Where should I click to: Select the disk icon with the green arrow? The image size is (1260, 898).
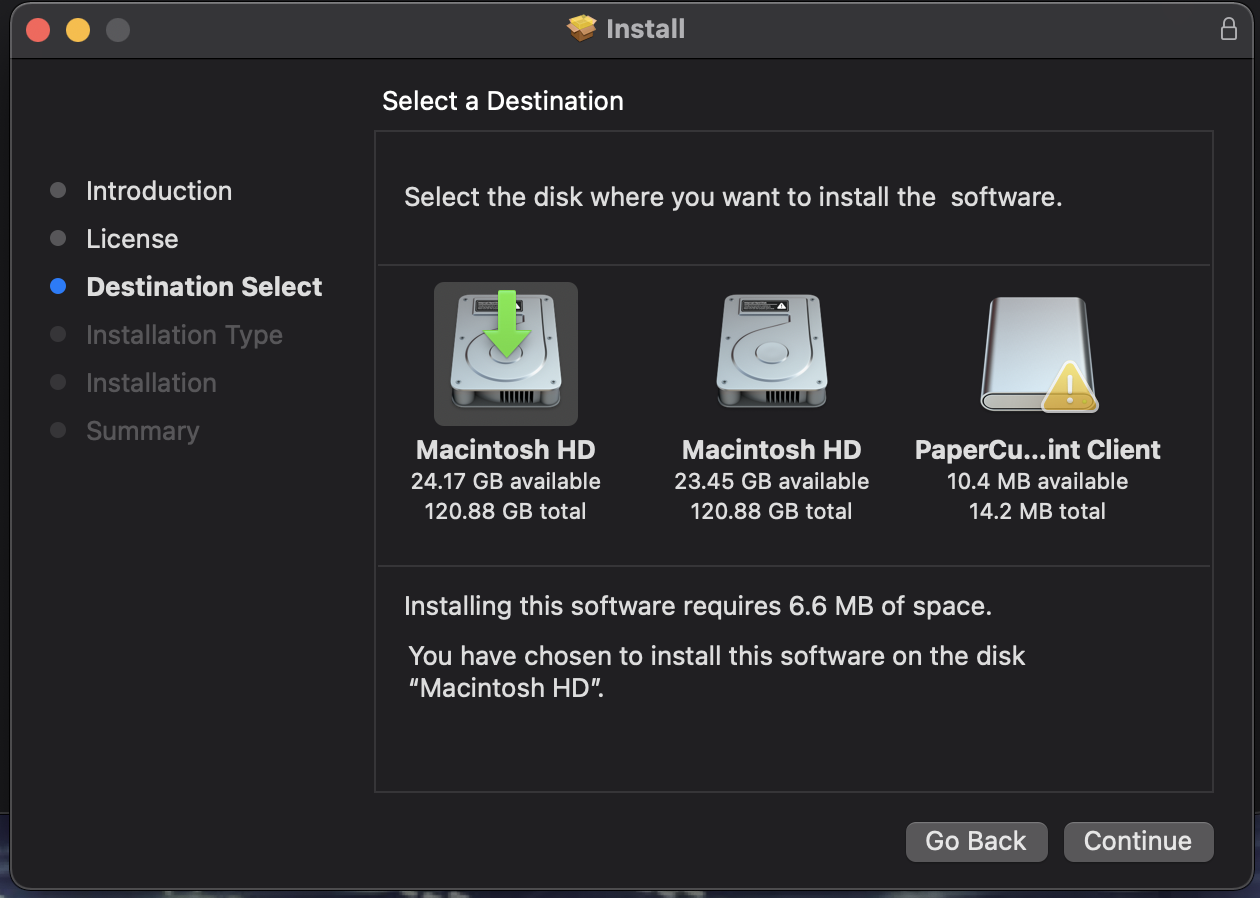tap(505, 353)
